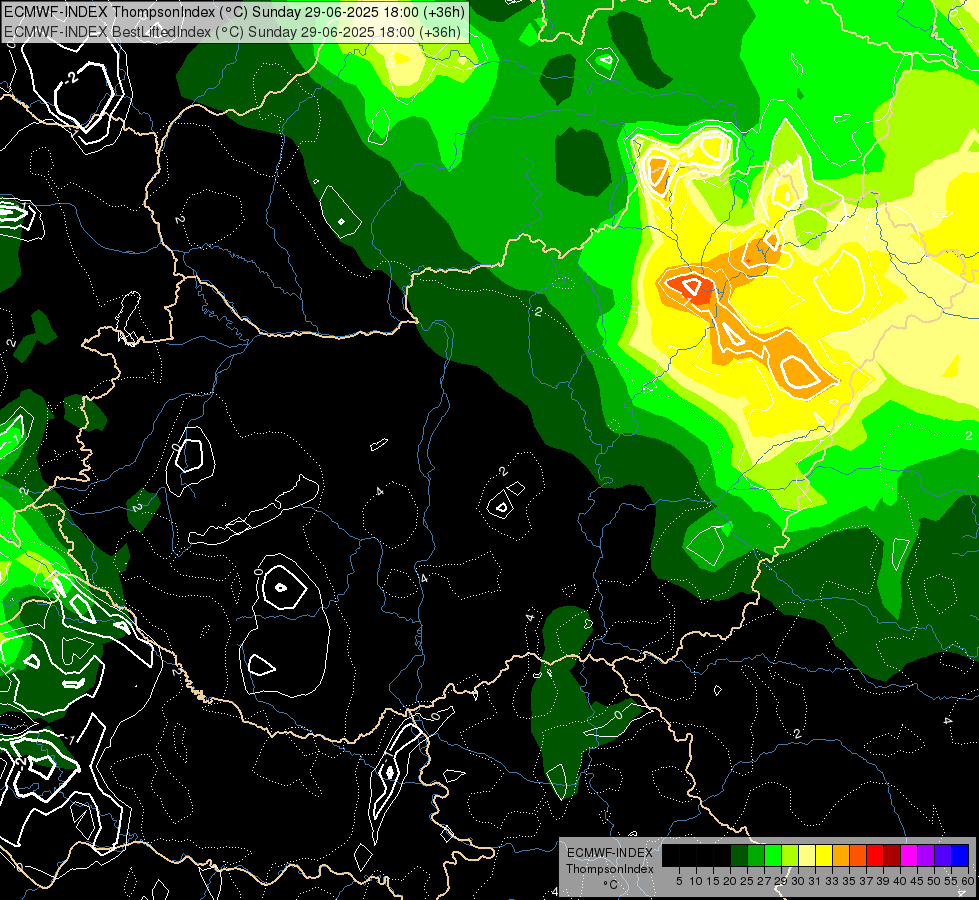Click the legend tick value 20
The height and width of the screenshot is (900, 979).
(730, 881)
